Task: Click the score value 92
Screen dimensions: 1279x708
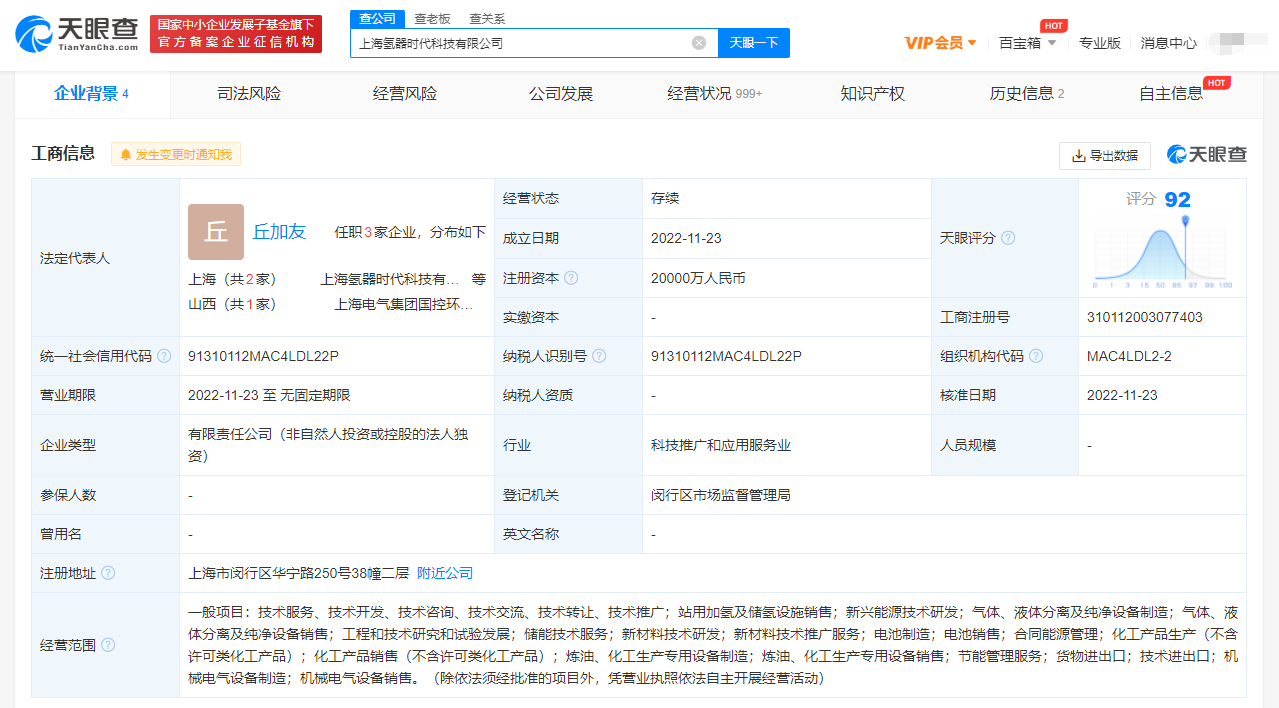Action: click(x=1178, y=199)
